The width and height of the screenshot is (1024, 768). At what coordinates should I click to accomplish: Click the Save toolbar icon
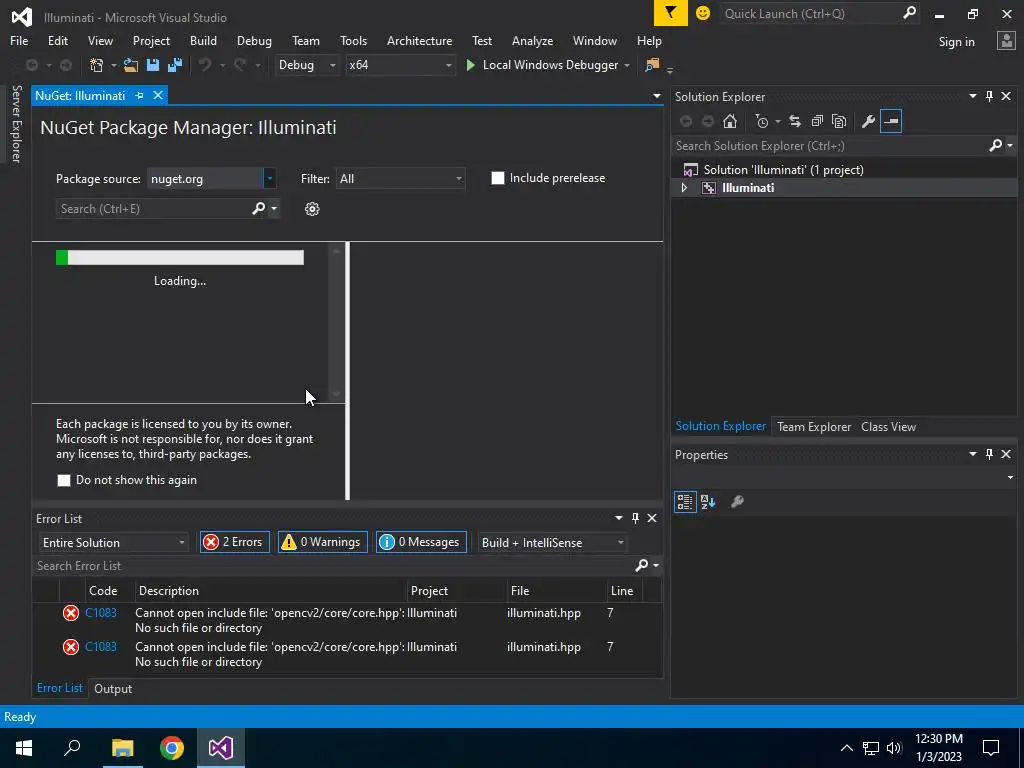(x=153, y=65)
